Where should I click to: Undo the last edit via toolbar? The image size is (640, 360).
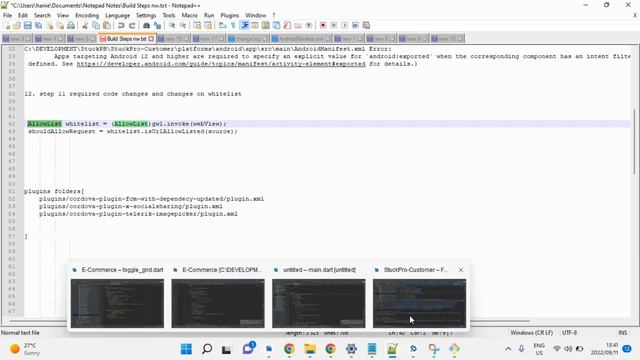(121, 25)
